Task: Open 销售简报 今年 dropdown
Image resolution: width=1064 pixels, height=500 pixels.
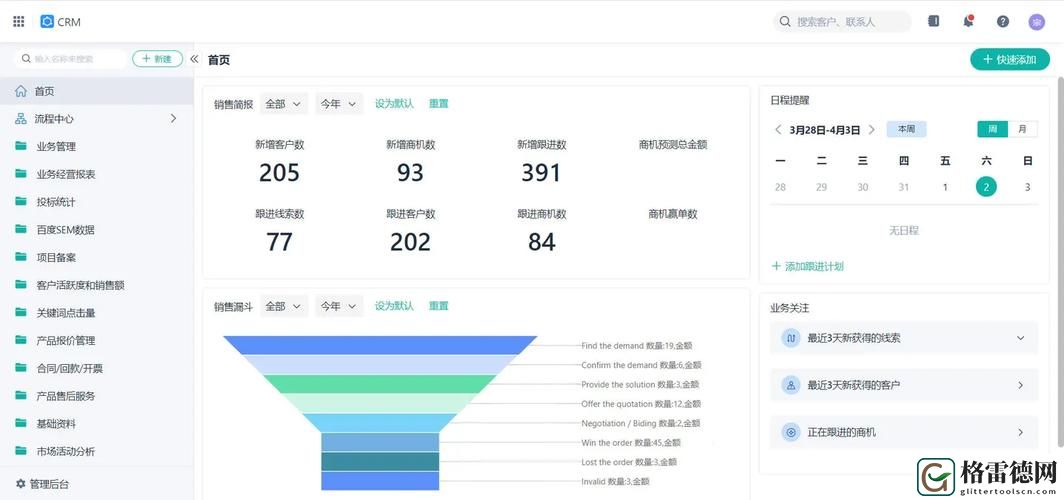Action: pos(339,104)
